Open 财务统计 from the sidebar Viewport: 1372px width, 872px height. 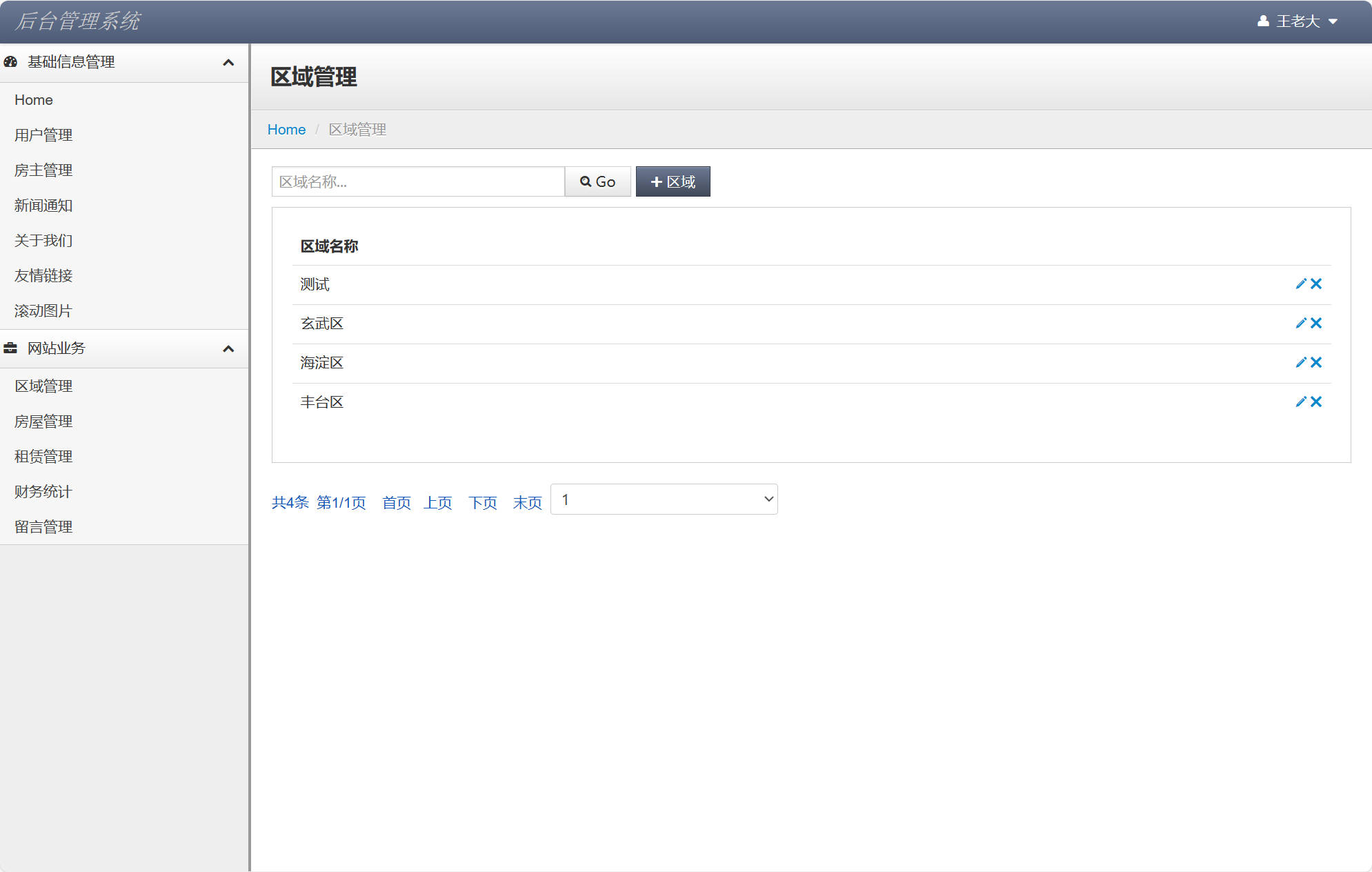(43, 492)
